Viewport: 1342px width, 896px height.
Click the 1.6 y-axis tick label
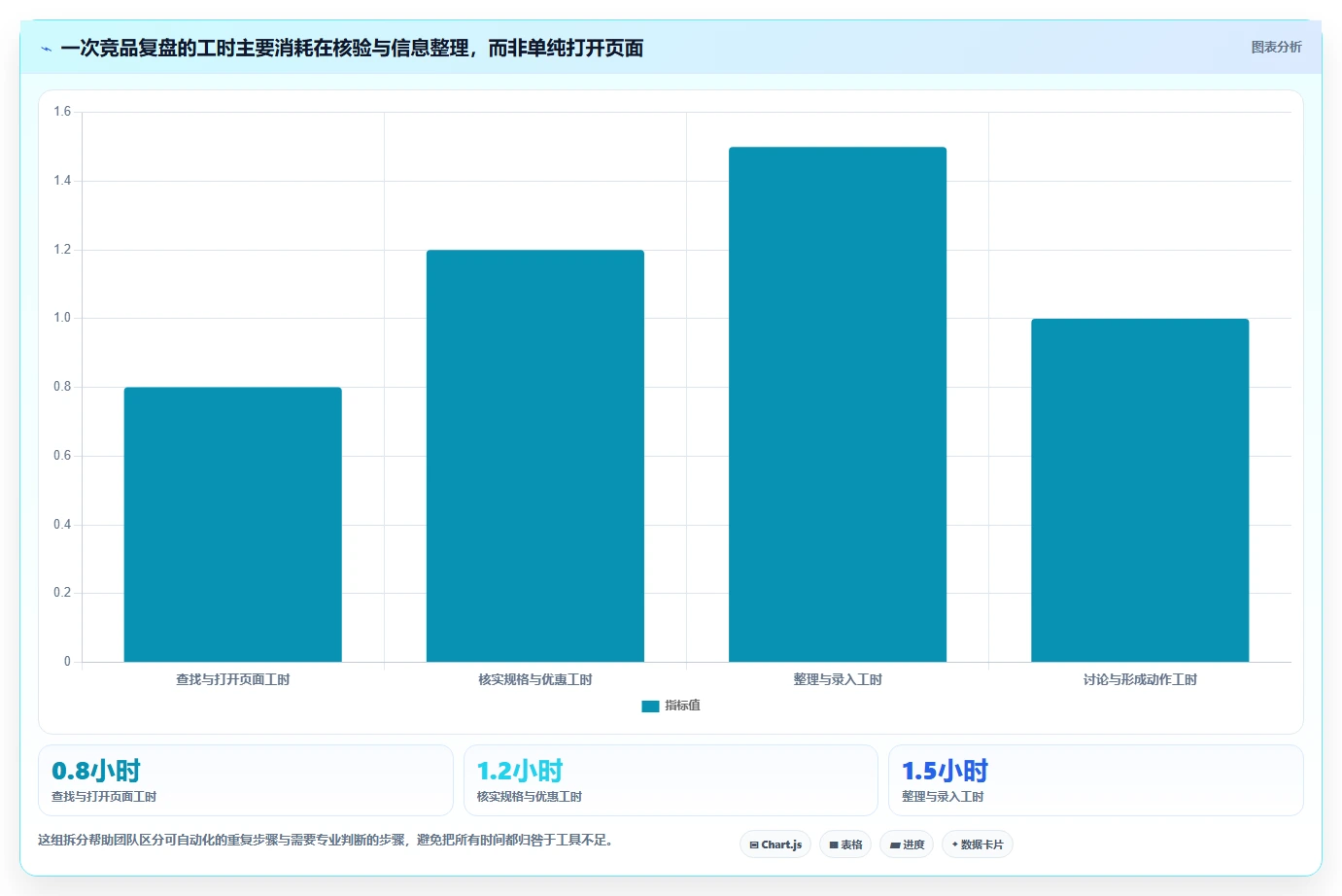62,112
